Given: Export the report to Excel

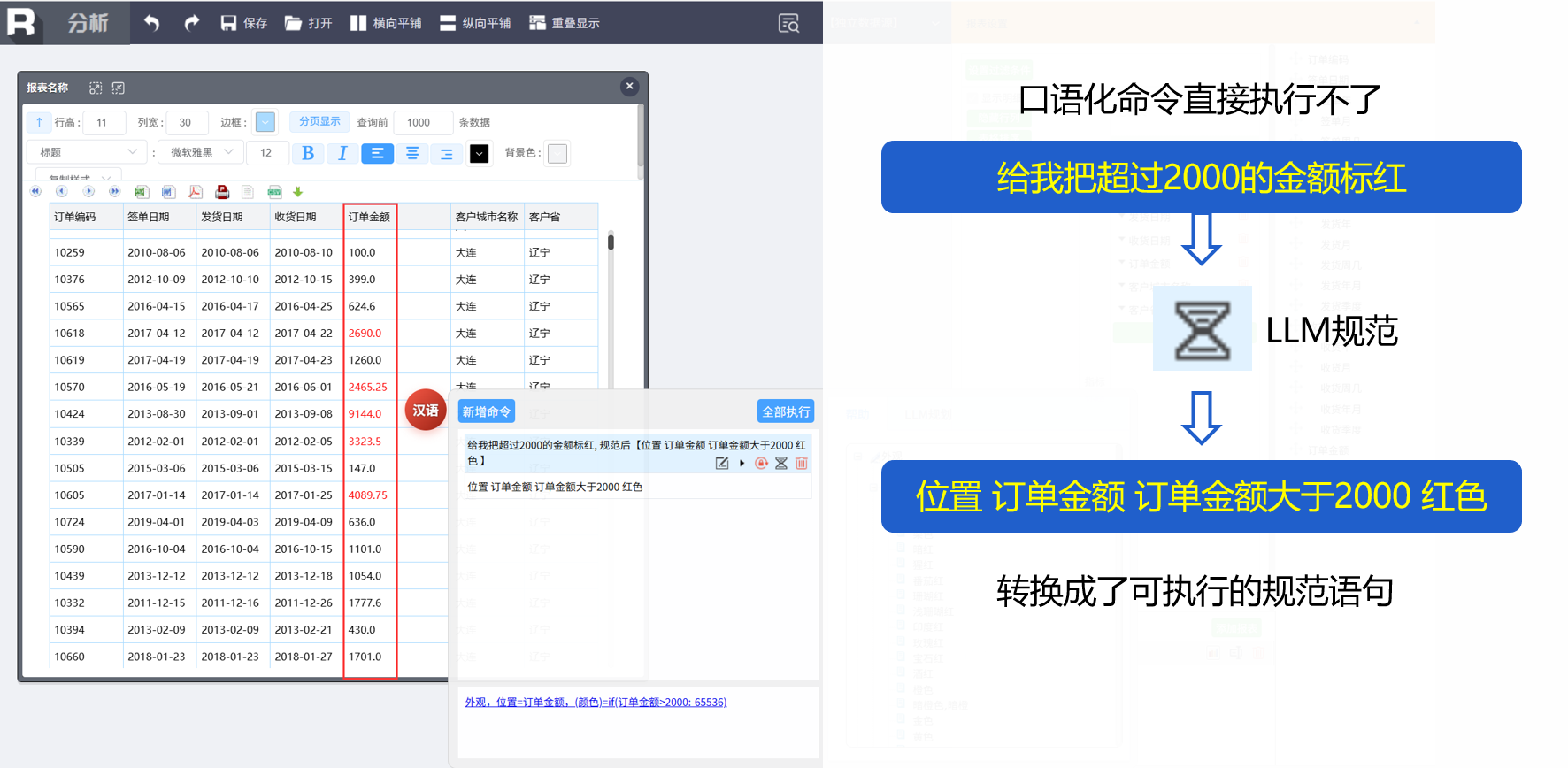Looking at the screenshot, I should 141,192.
